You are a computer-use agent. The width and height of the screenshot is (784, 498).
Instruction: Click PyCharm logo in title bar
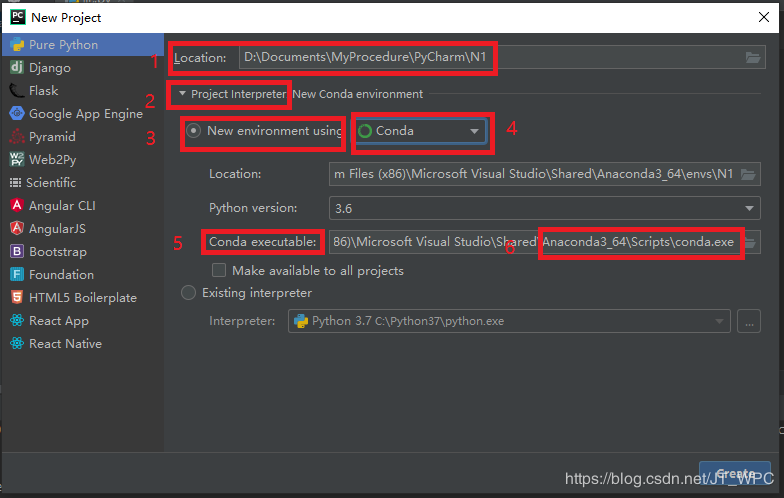click(18, 18)
